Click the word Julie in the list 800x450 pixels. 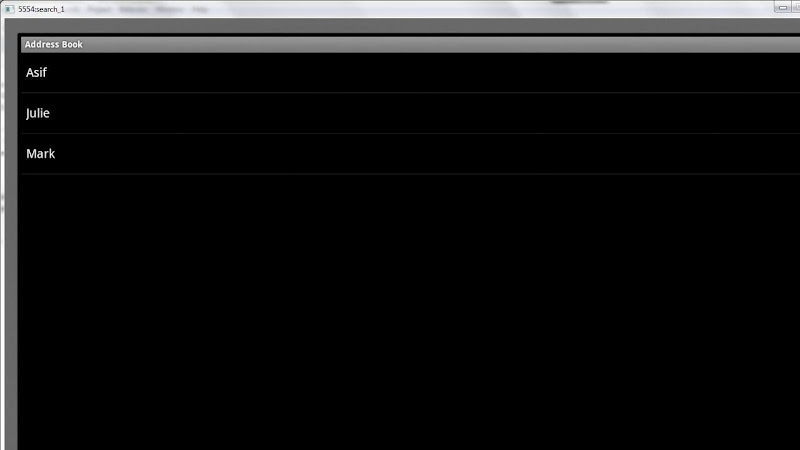[38, 113]
